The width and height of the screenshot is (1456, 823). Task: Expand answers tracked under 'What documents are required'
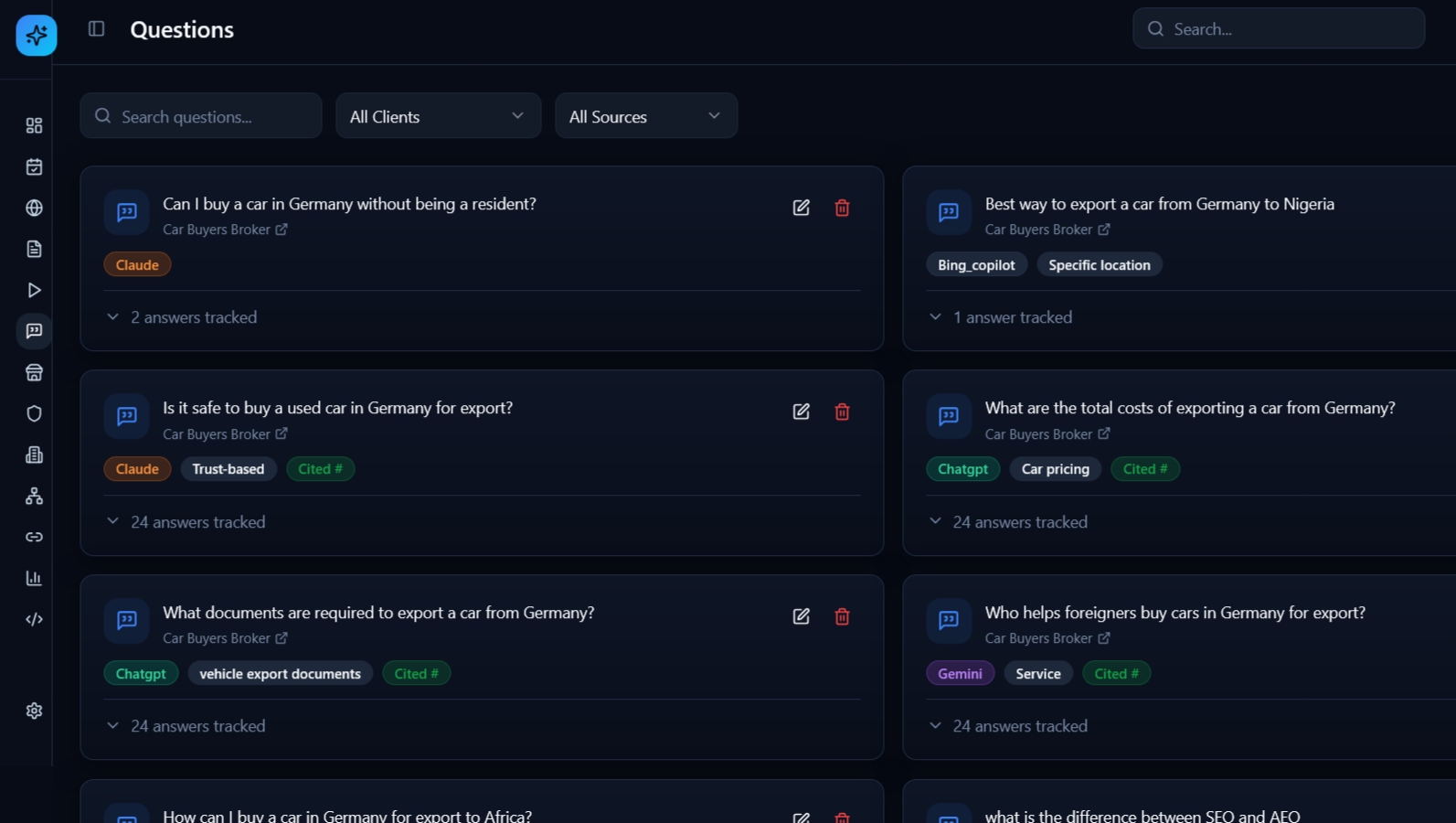(186, 726)
